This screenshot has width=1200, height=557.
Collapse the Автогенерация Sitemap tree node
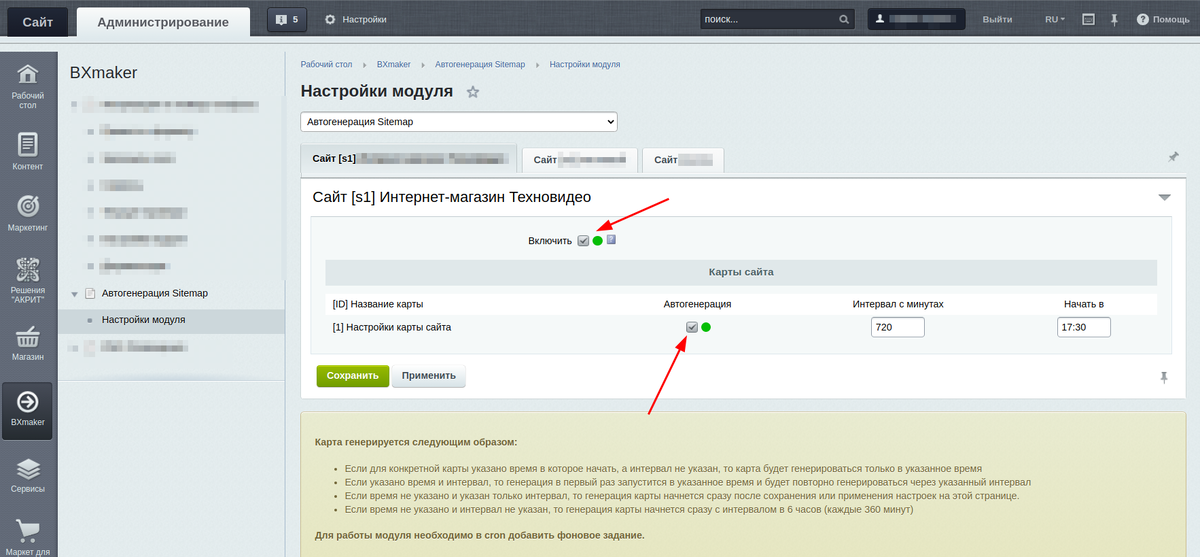pos(74,294)
